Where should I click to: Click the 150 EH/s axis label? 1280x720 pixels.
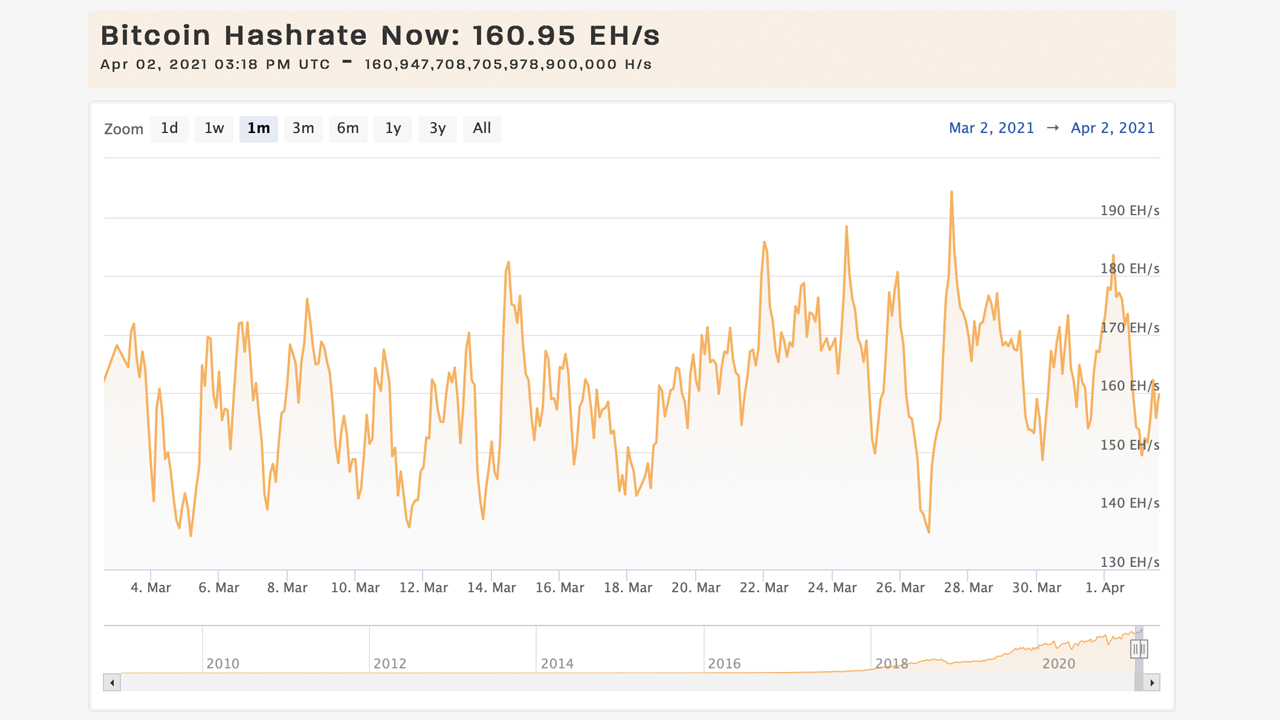pos(1130,445)
